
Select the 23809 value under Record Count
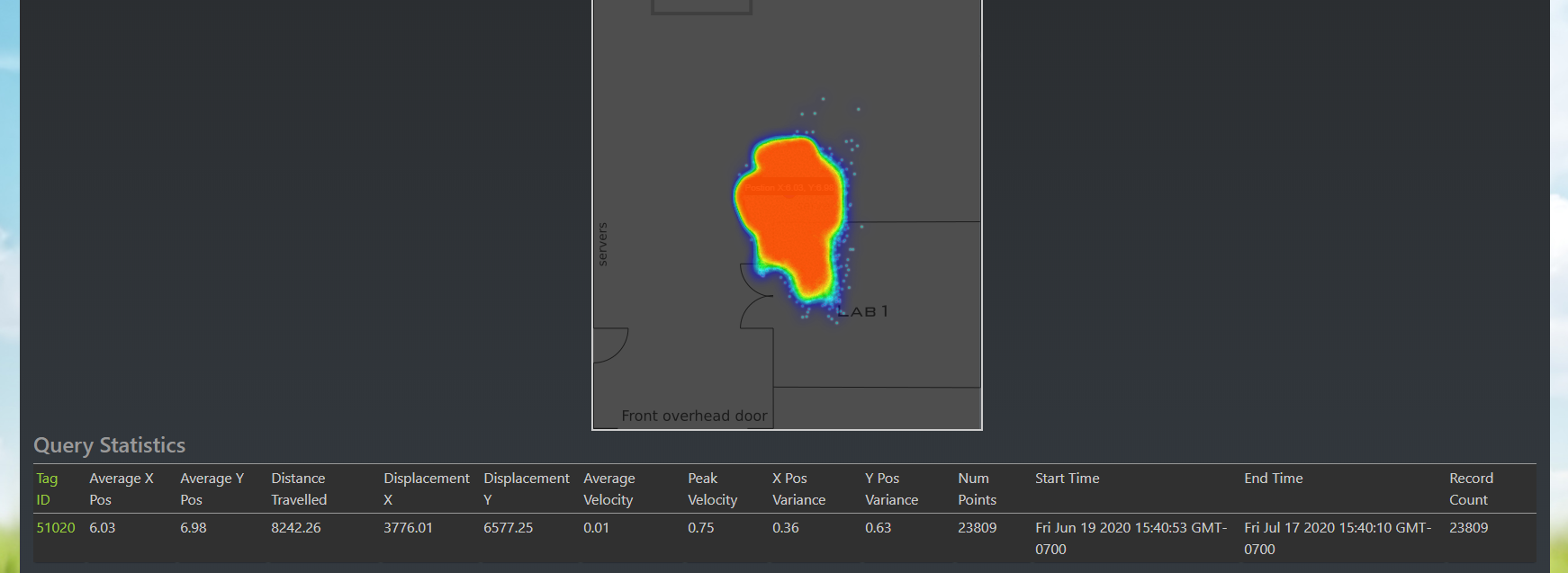coord(1469,528)
